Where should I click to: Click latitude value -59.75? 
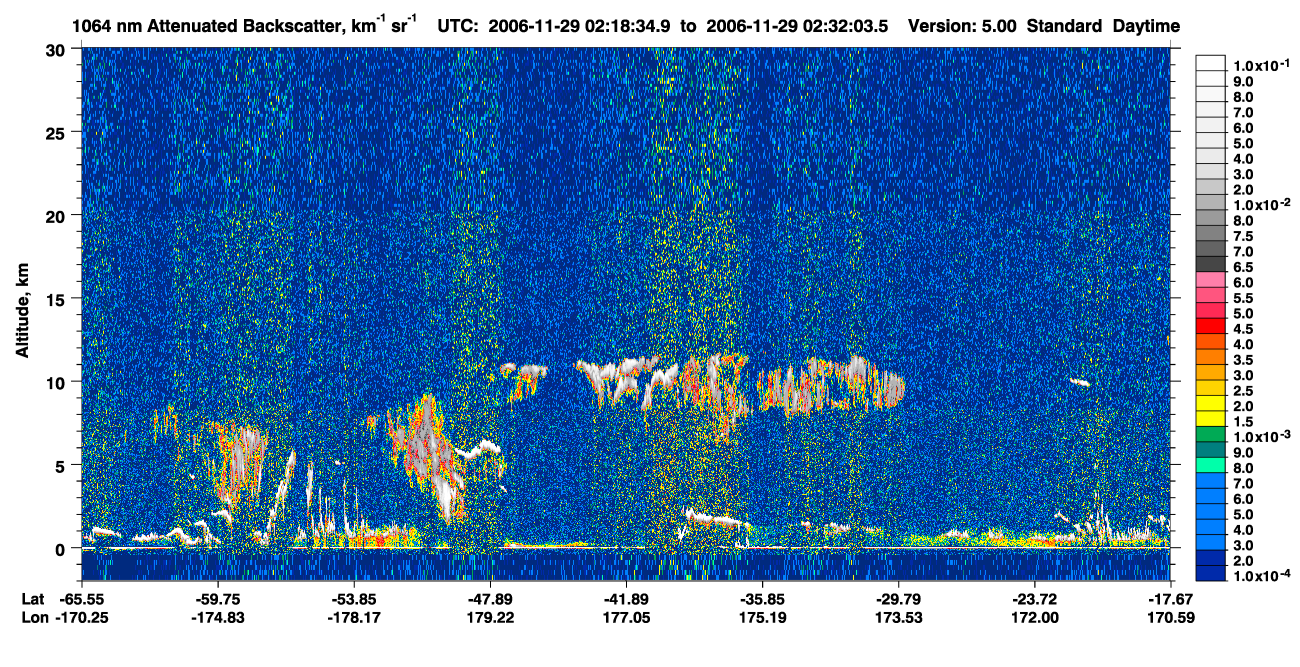pyautogui.click(x=218, y=599)
